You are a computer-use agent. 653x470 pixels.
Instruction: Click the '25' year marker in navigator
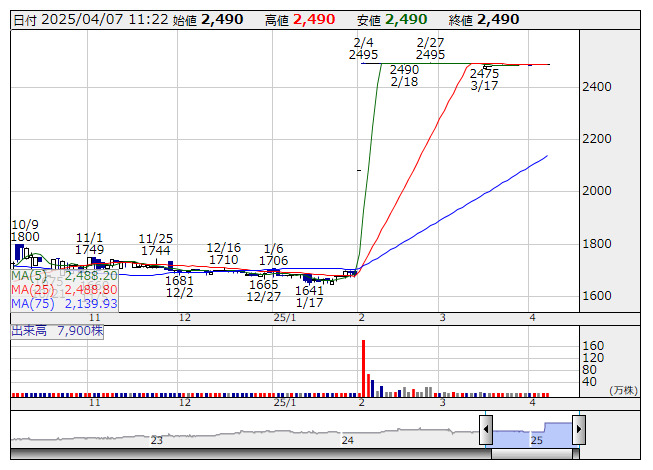pyautogui.click(x=536, y=440)
